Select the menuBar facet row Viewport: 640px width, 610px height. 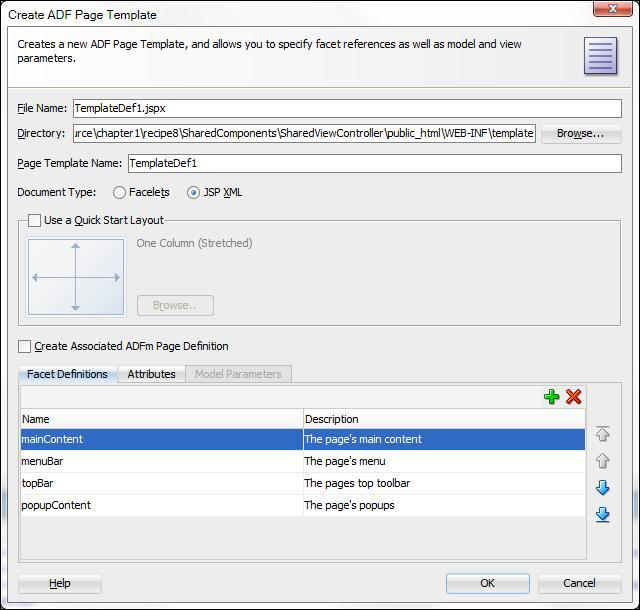(303, 461)
